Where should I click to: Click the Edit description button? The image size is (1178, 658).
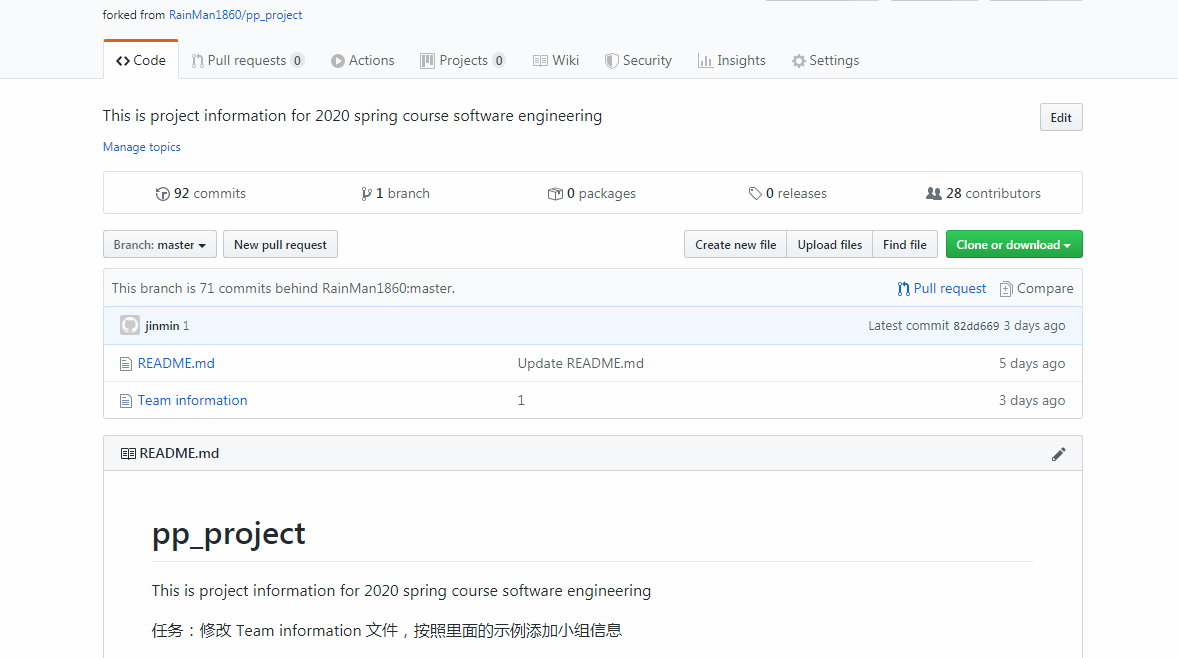[x=1061, y=118]
